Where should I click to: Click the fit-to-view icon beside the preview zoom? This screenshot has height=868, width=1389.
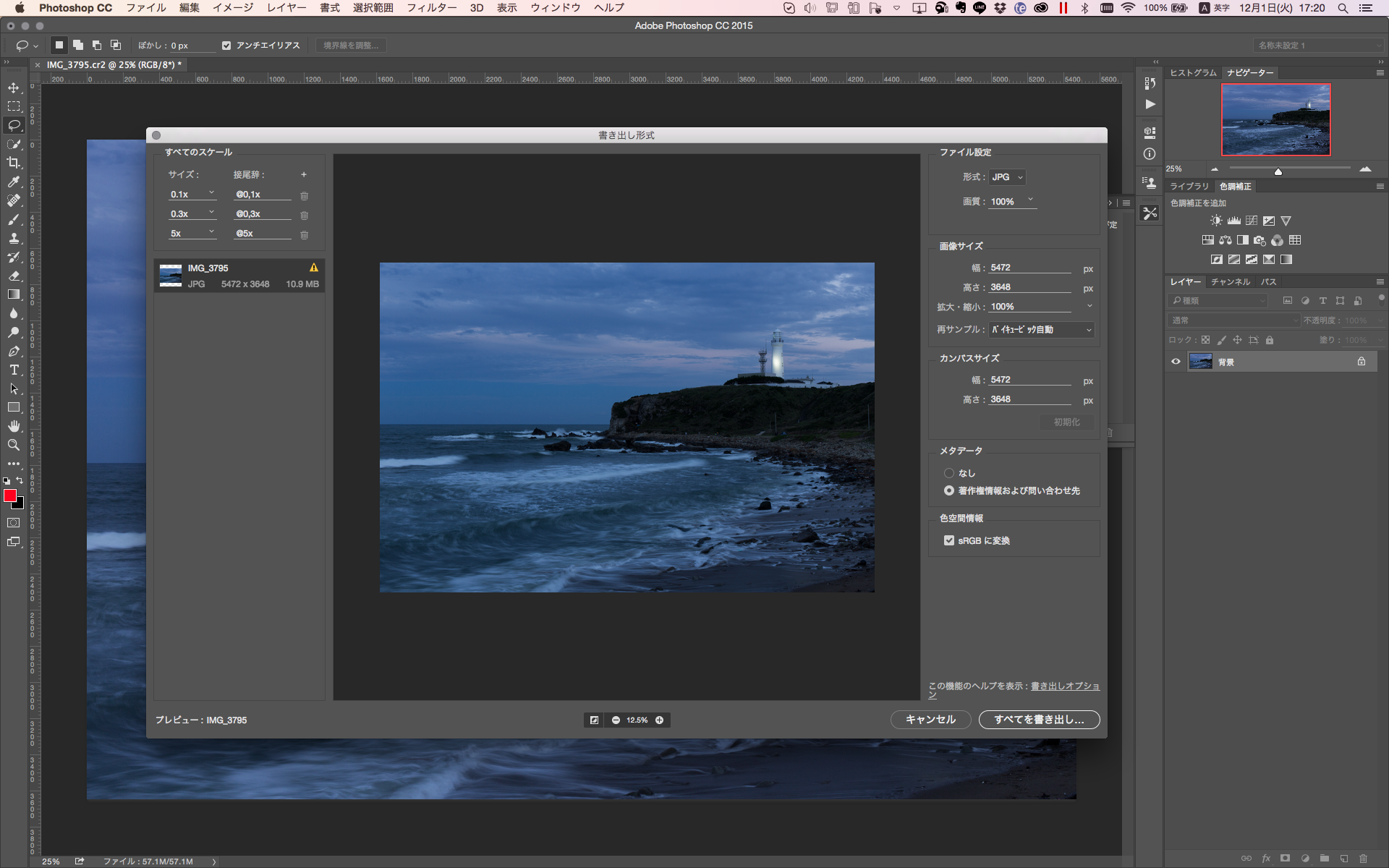coord(594,720)
